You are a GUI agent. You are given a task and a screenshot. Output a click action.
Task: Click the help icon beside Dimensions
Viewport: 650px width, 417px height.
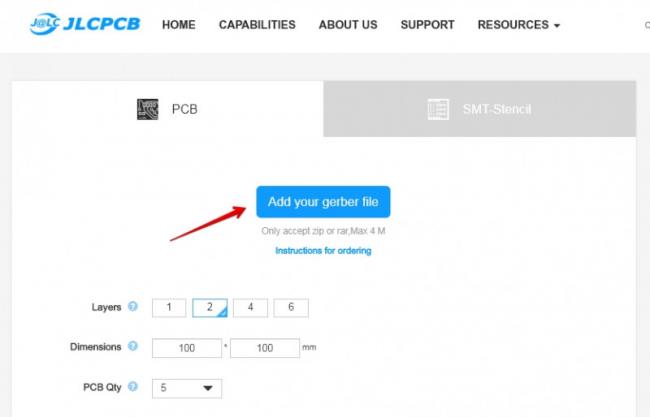point(133,346)
